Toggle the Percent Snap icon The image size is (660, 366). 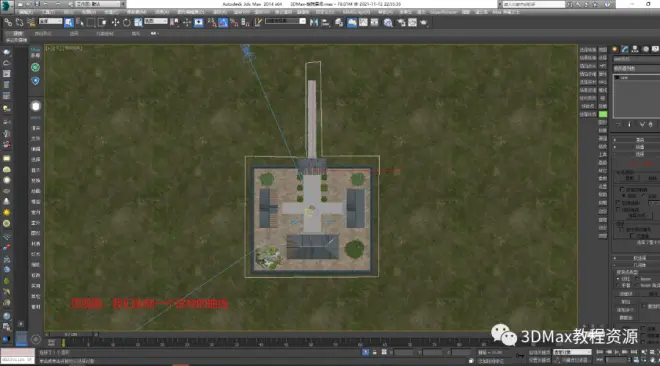(234, 22)
